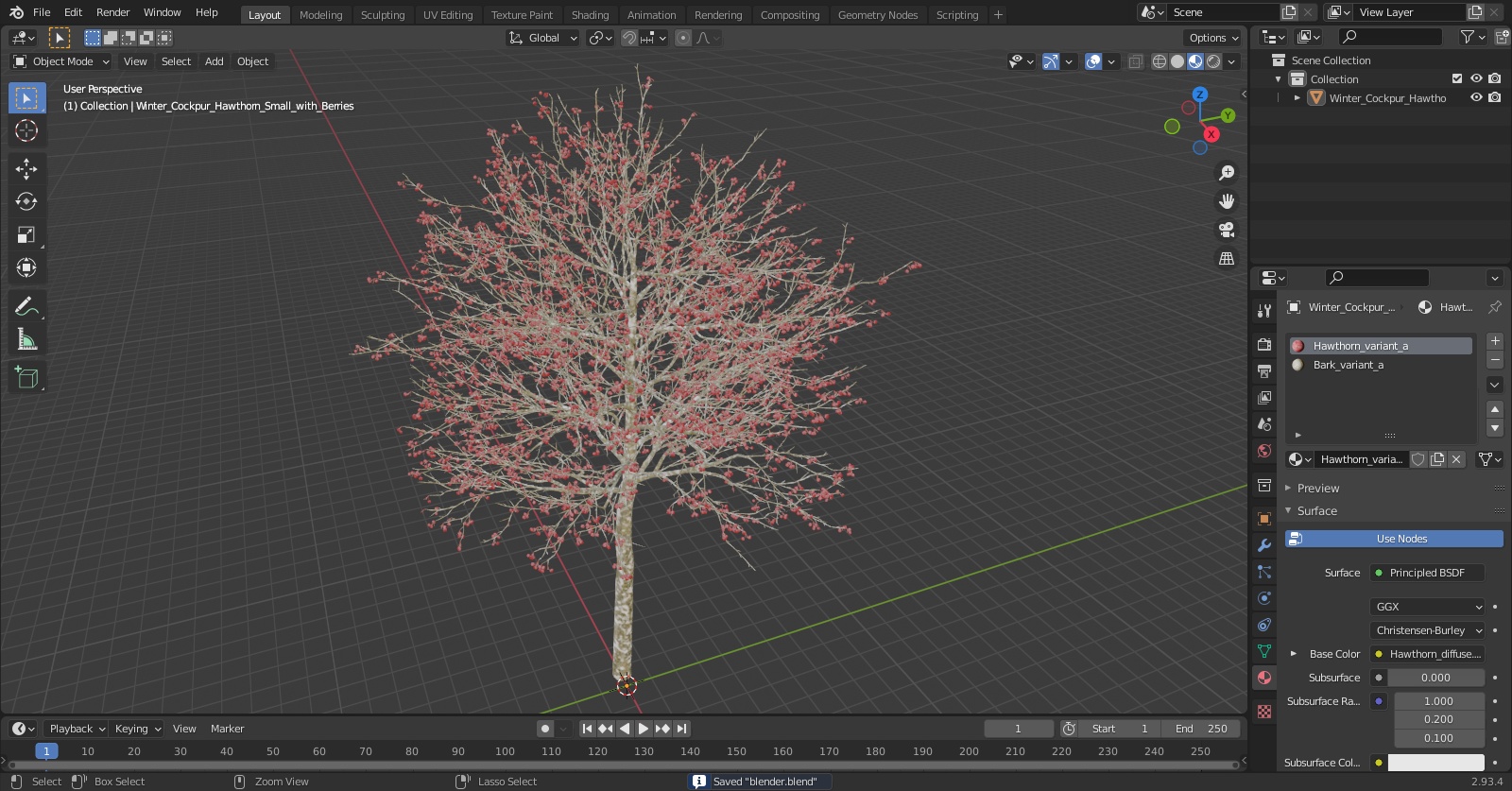Screen dimensions: 1512x791
Task: Hide Winter_Cockpur_Hawtho object in viewport
Action: pyautogui.click(x=1476, y=97)
